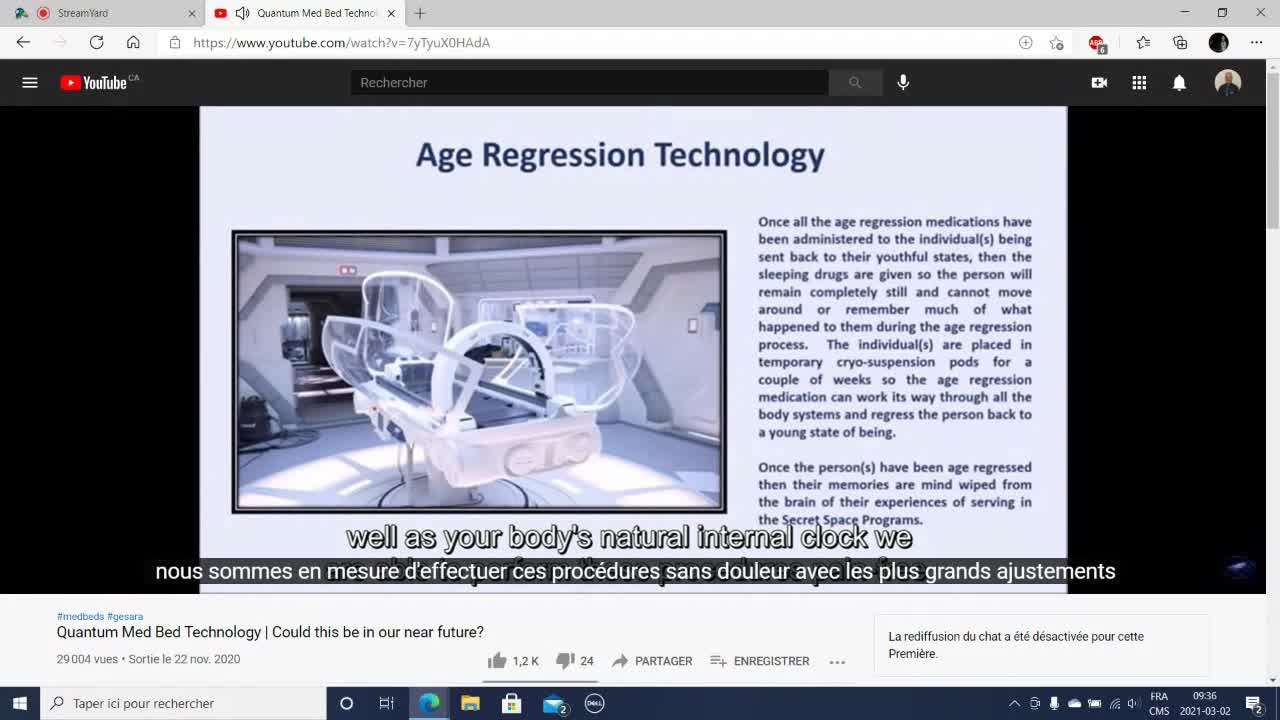Open the browser favorites list

[1143, 42]
